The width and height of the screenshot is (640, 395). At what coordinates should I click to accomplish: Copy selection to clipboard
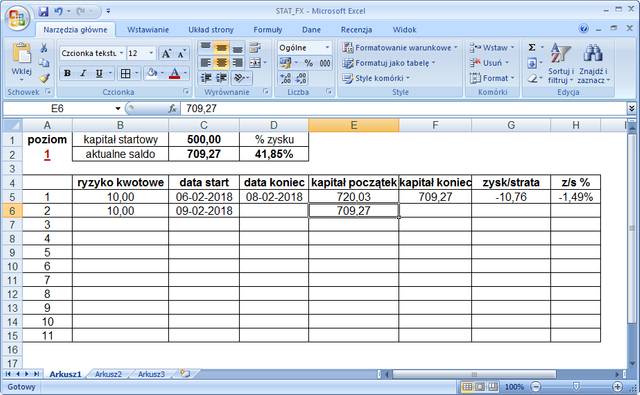click(44, 62)
